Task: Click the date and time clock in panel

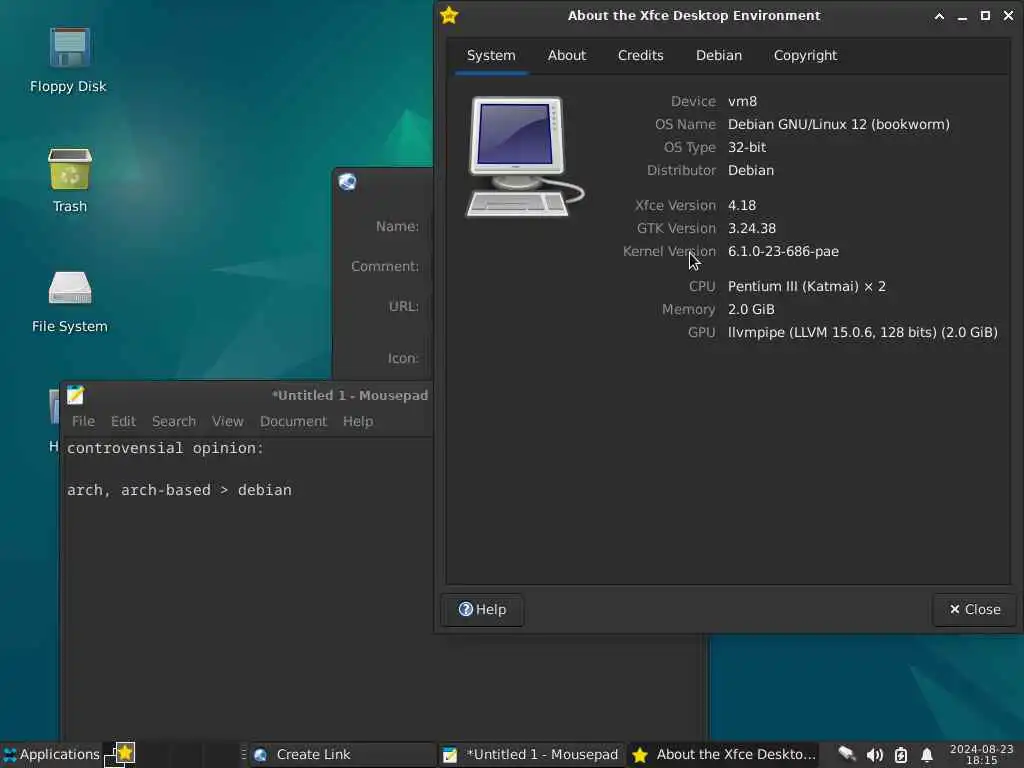Action: point(981,754)
